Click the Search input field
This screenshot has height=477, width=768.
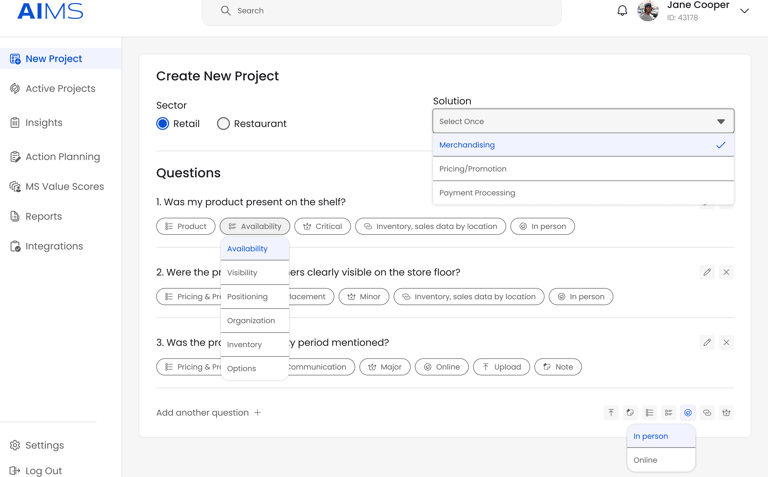(x=390, y=11)
